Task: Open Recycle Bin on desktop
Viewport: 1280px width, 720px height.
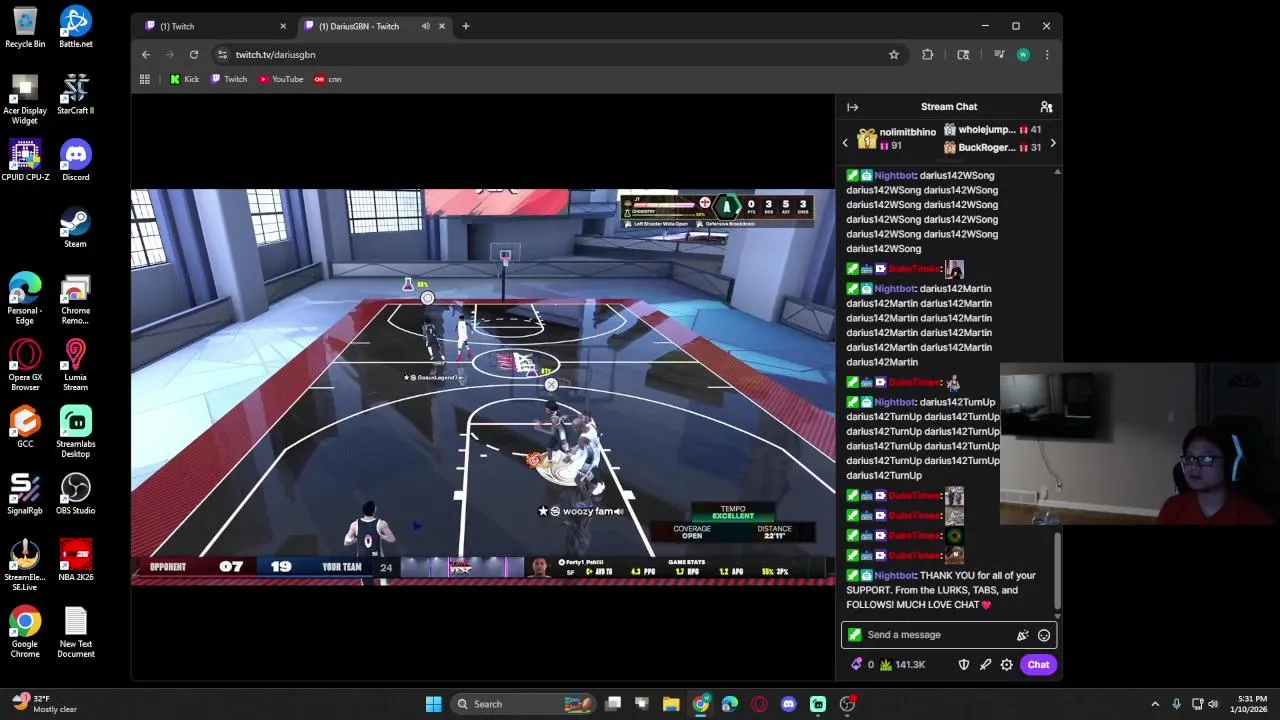Action: point(25,28)
